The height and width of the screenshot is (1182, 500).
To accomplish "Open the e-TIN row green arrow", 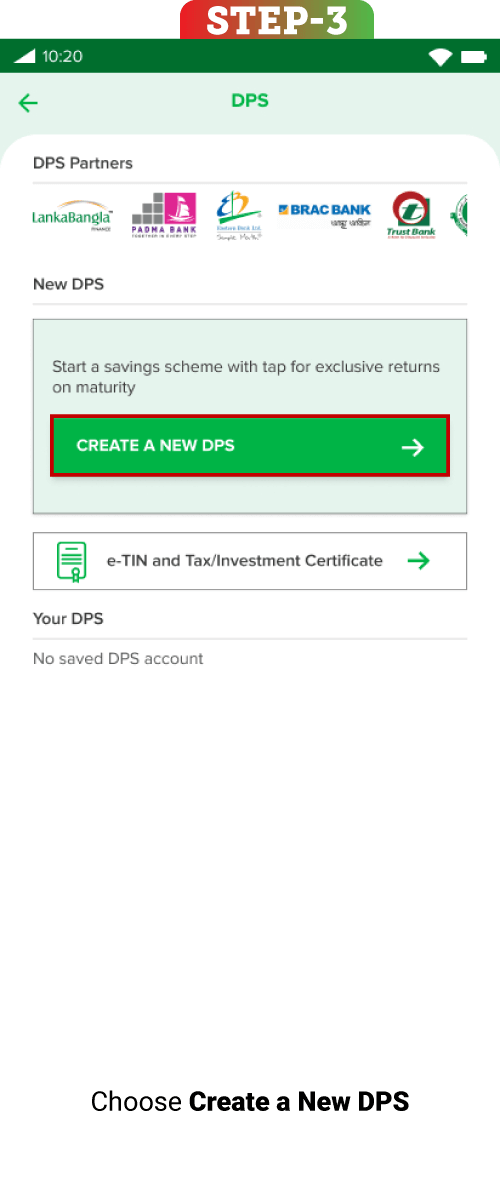I will (x=419, y=561).
